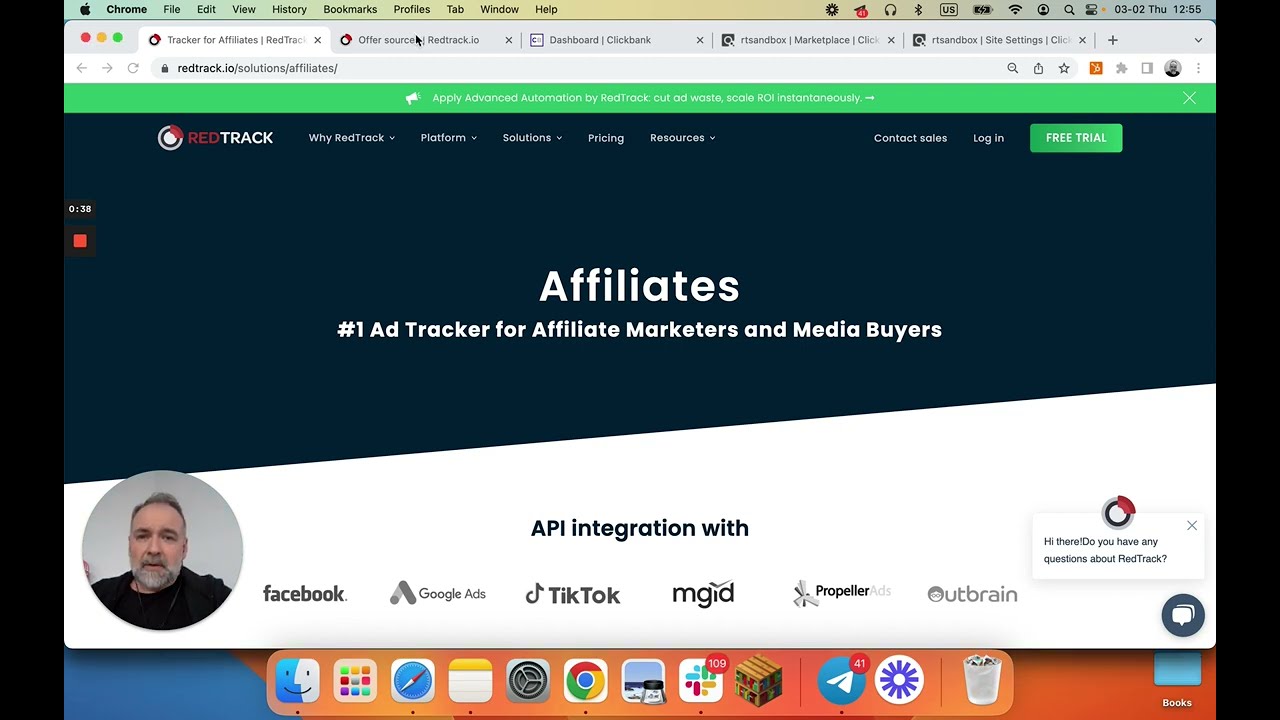
Task: Open Launchpad from the dock
Action: (355, 681)
